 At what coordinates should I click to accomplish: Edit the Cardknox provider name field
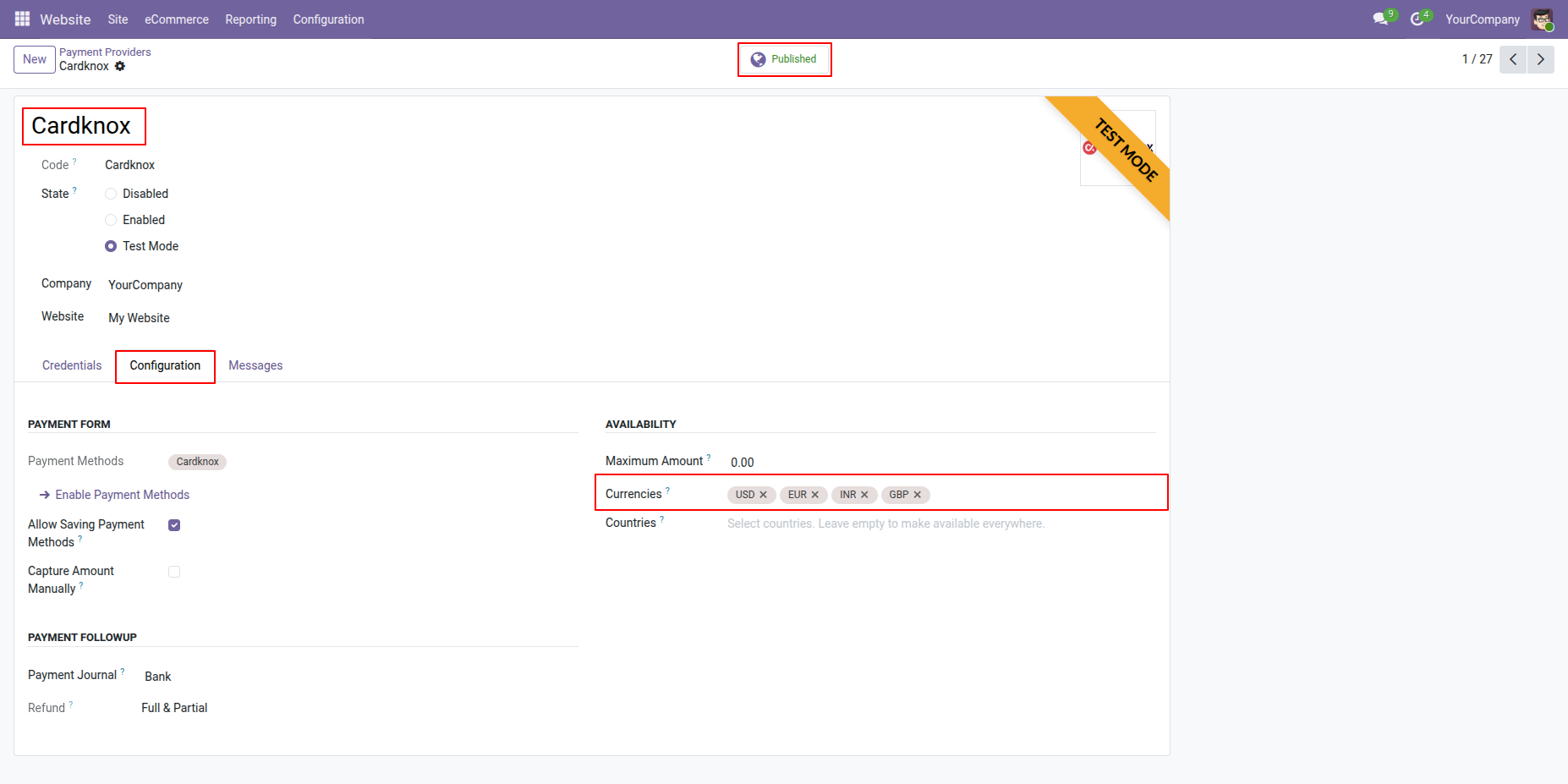click(81, 126)
